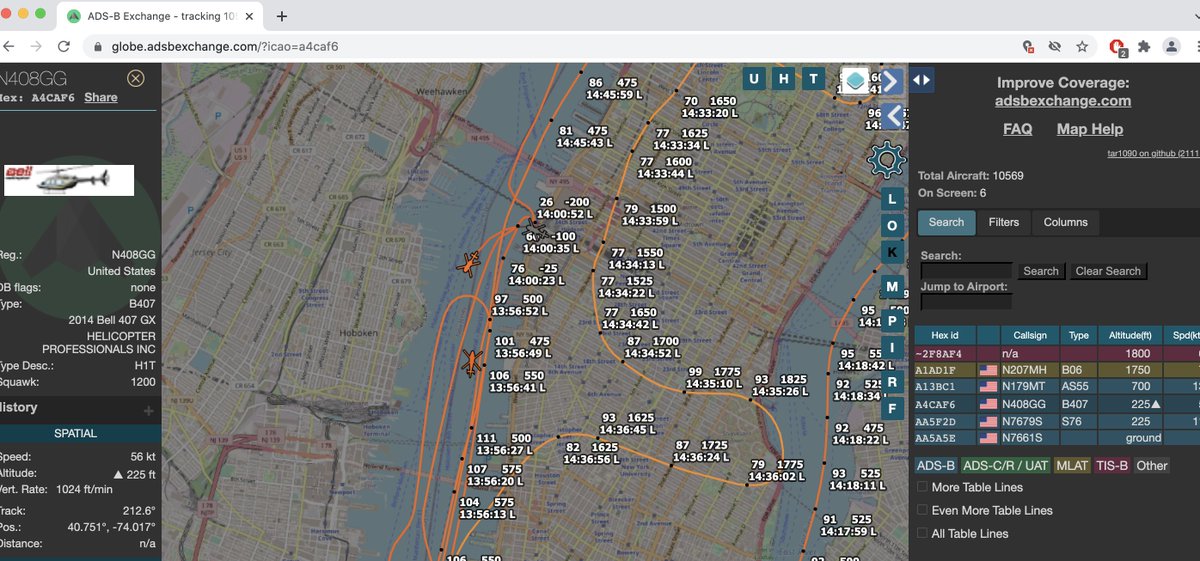The image size is (1200, 561).
Task: Click the location blocked icon in address bar
Action: pos(1027,46)
